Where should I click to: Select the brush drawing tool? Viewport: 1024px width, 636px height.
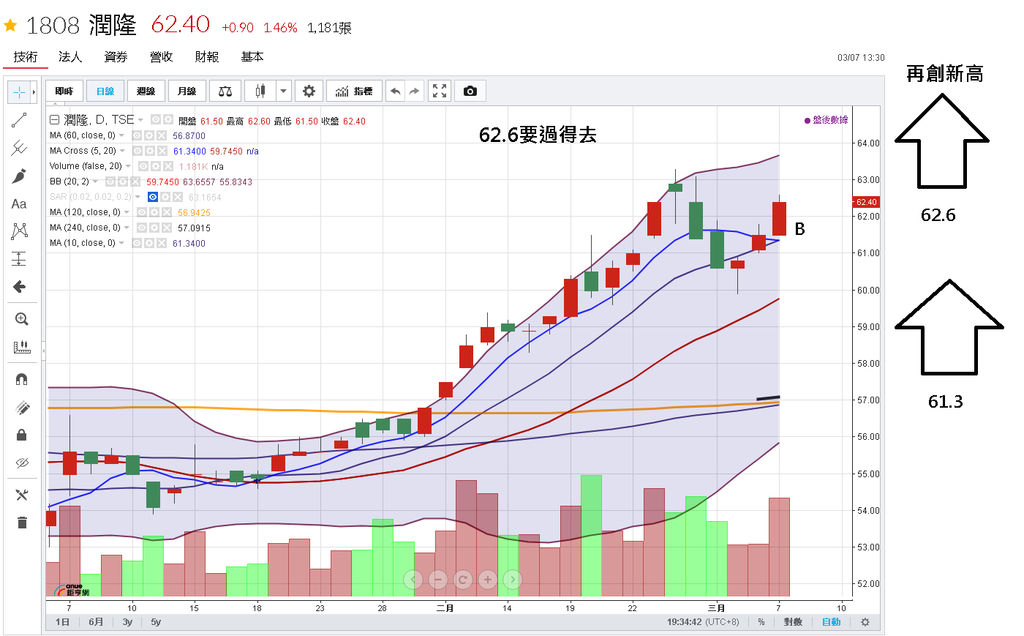tap(19, 176)
